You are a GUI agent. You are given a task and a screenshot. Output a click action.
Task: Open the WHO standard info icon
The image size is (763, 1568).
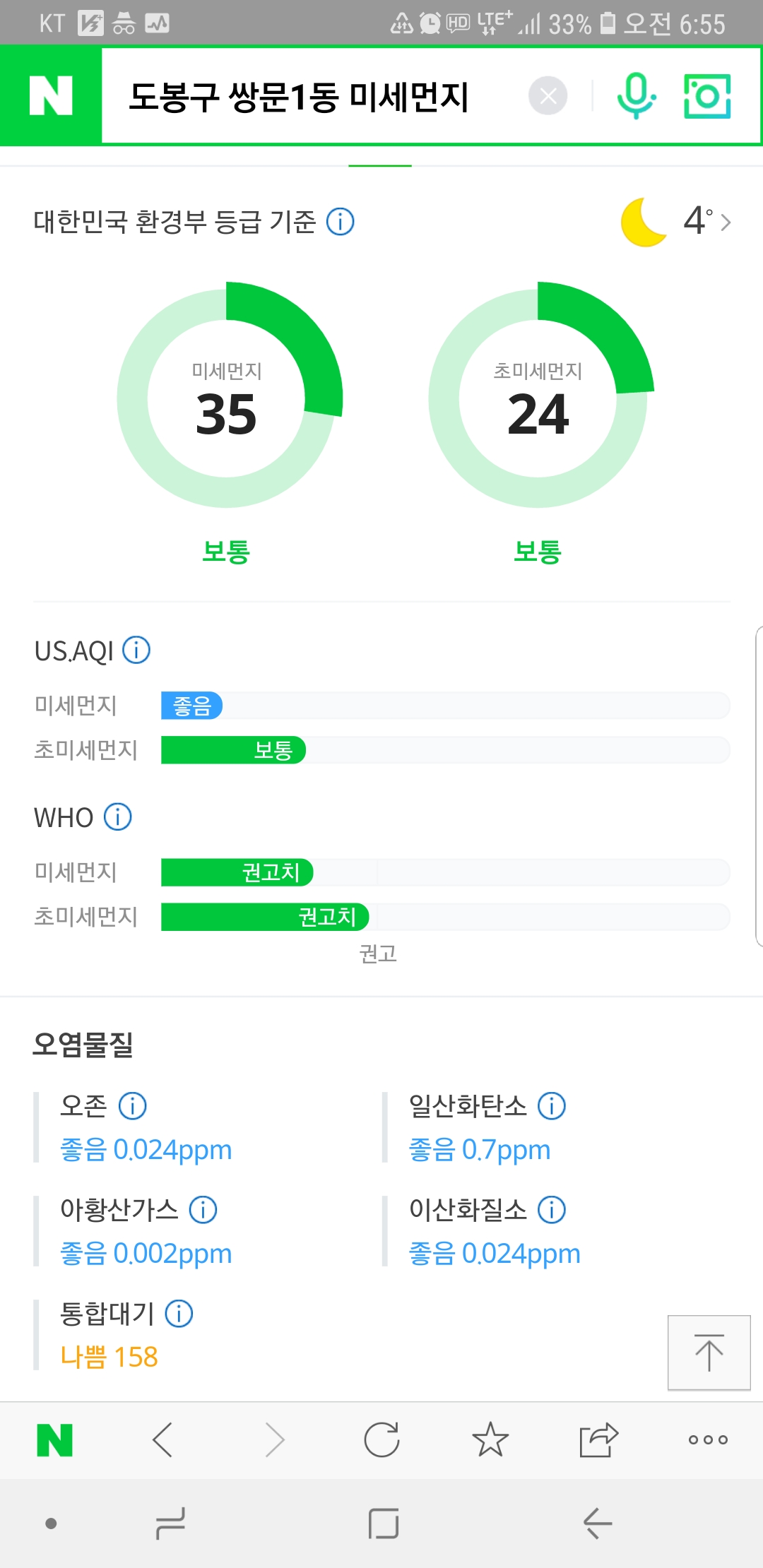pos(118,816)
